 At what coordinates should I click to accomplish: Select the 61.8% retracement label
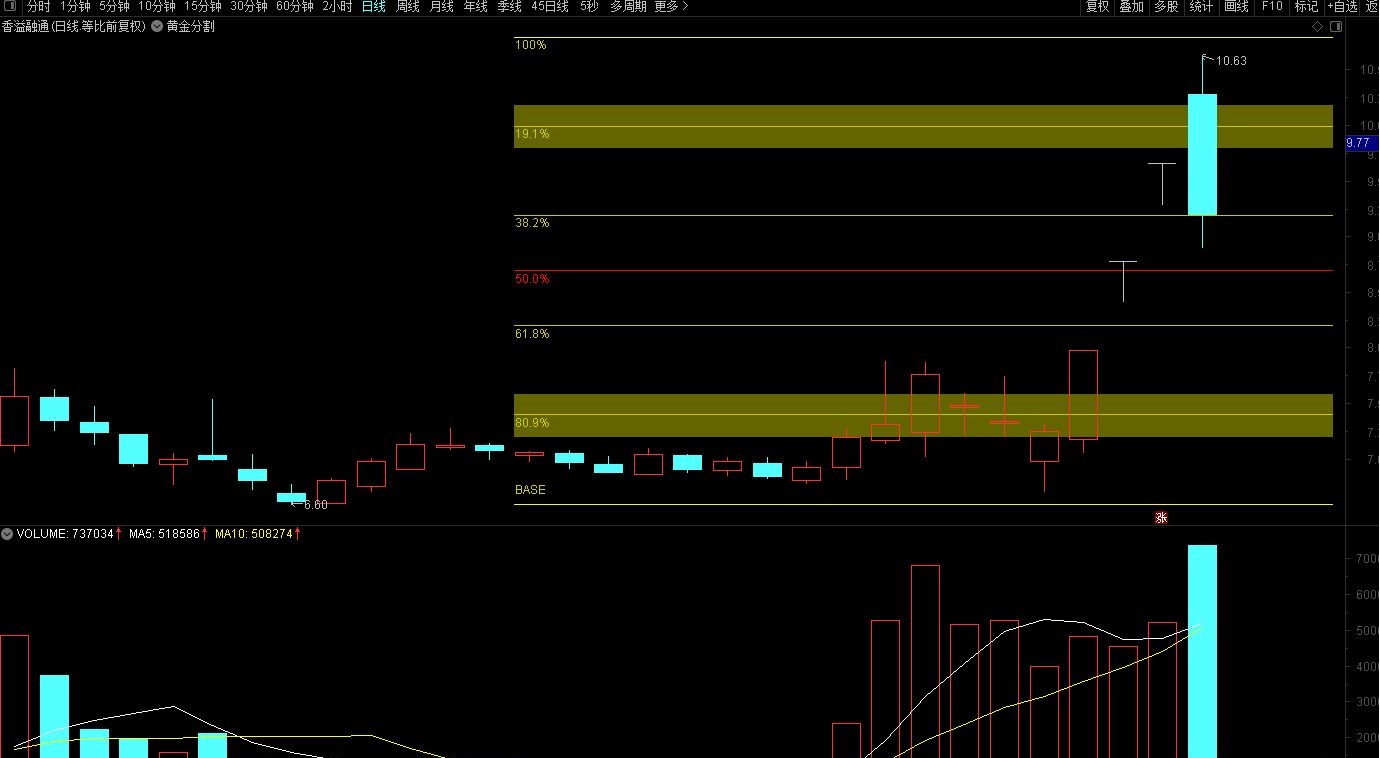[x=531, y=334]
